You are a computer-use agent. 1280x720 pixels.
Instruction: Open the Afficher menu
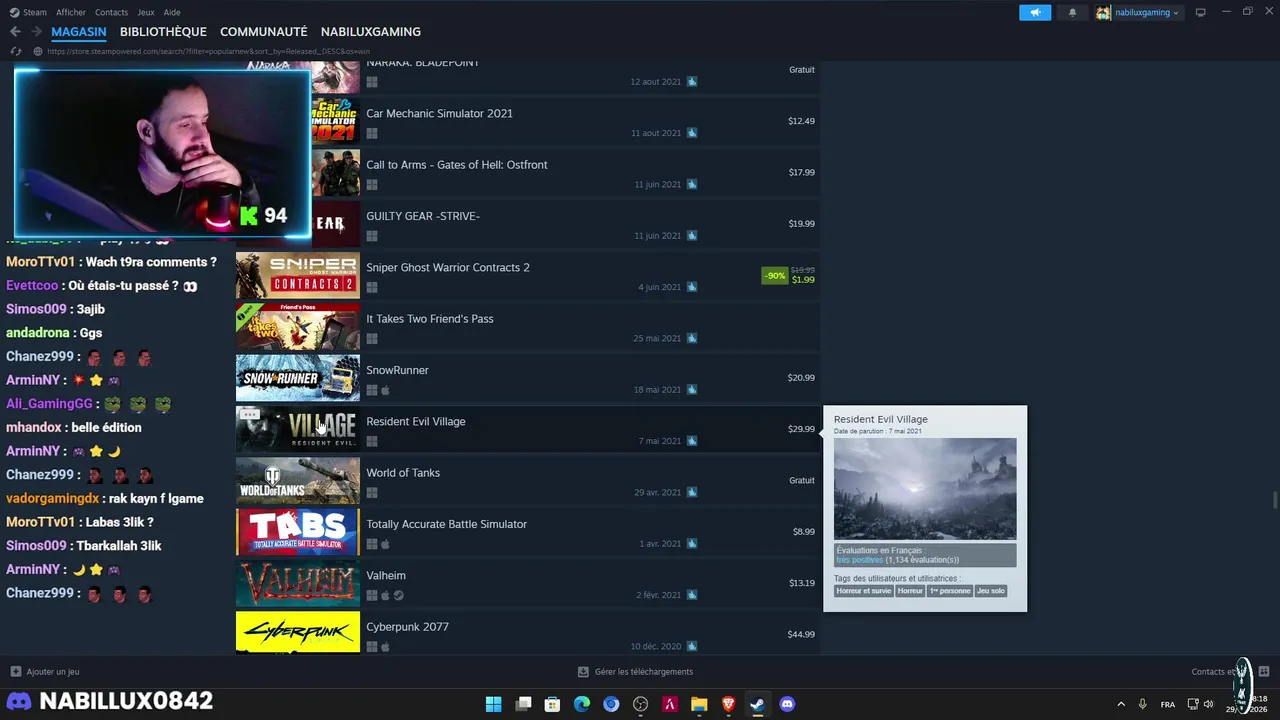point(71,12)
